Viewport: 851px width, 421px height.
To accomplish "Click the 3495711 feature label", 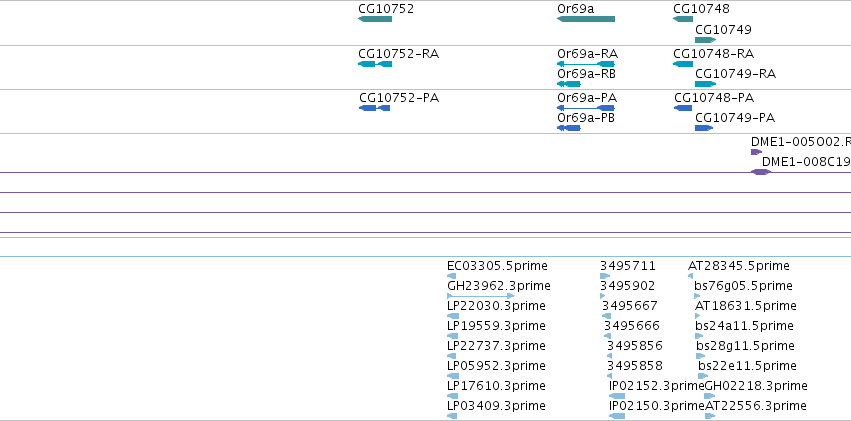I will point(628,266).
